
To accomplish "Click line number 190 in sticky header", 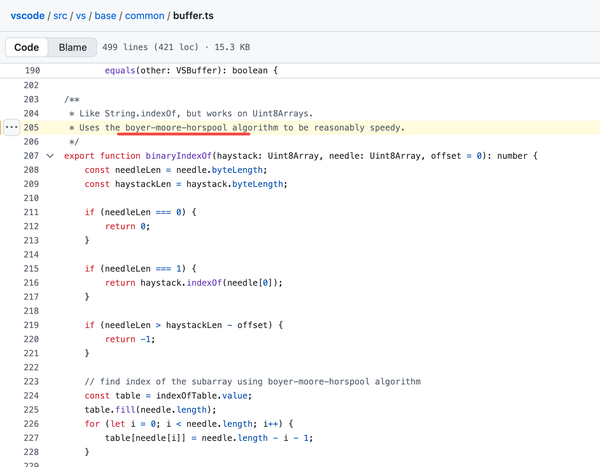I will click(33, 70).
